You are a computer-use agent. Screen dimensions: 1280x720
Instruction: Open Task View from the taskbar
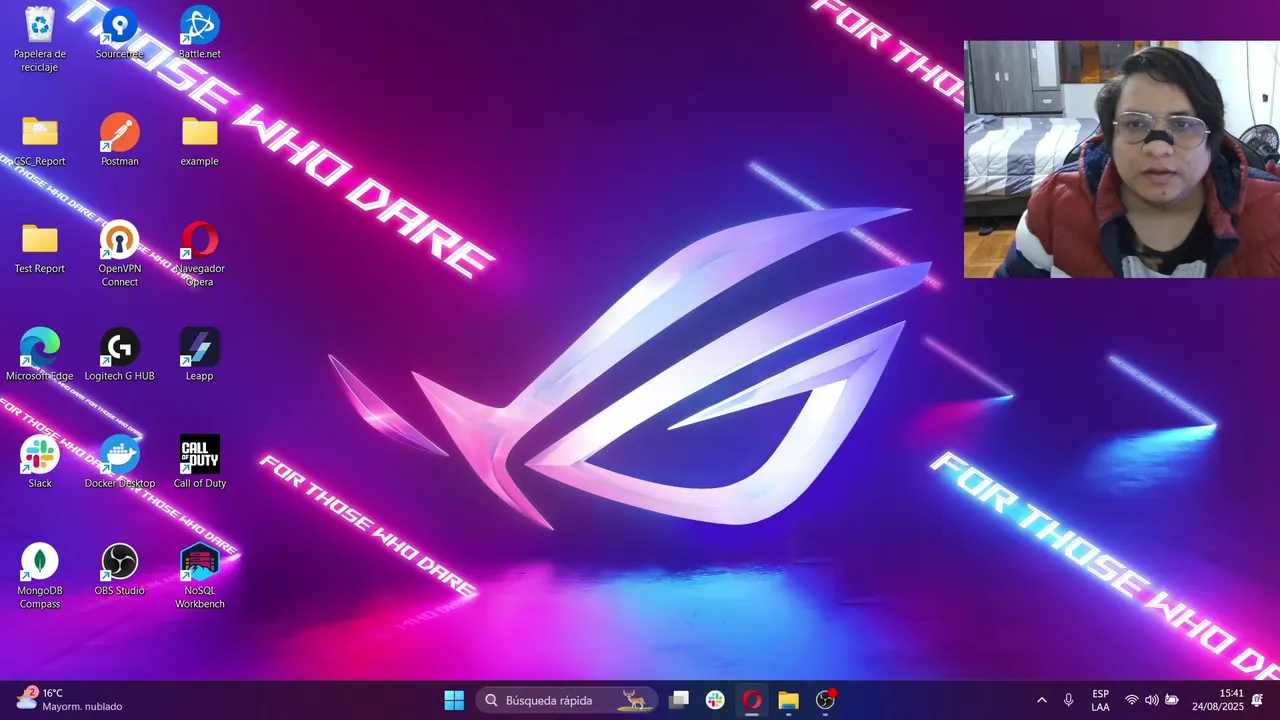click(x=679, y=700)
